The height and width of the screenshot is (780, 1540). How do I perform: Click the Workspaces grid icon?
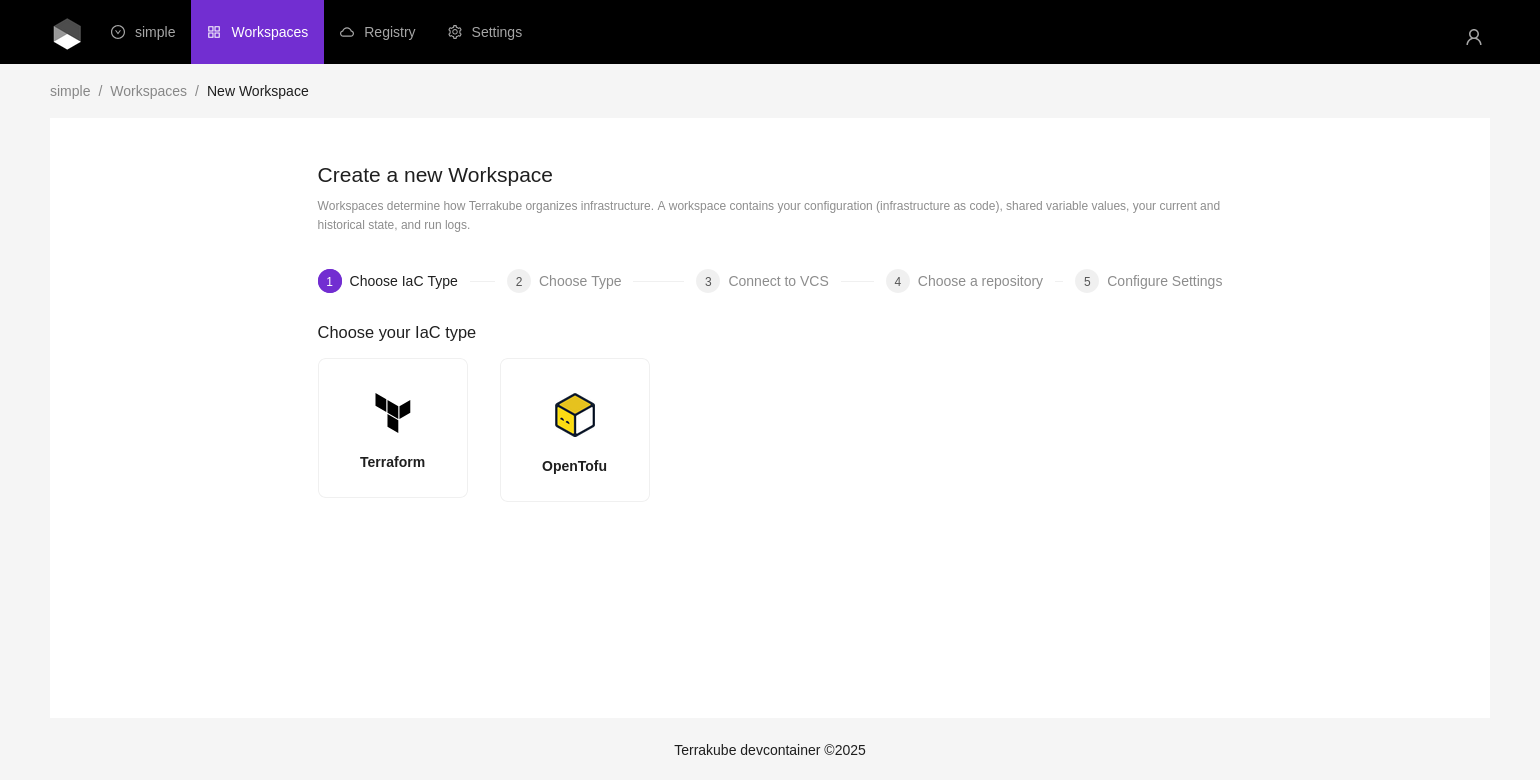click(x=214, y=32)
